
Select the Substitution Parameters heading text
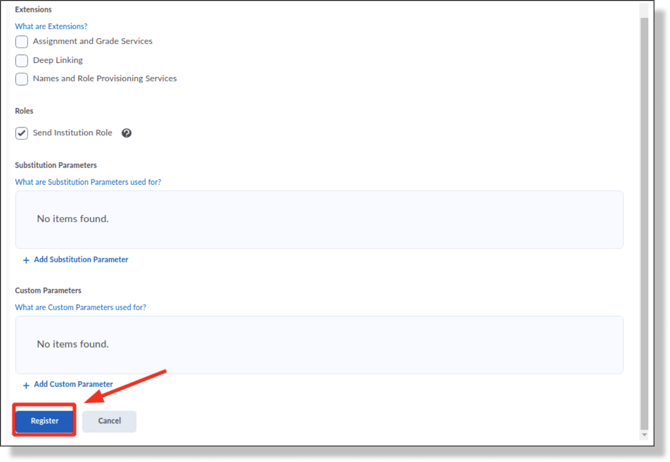(56, 165)
